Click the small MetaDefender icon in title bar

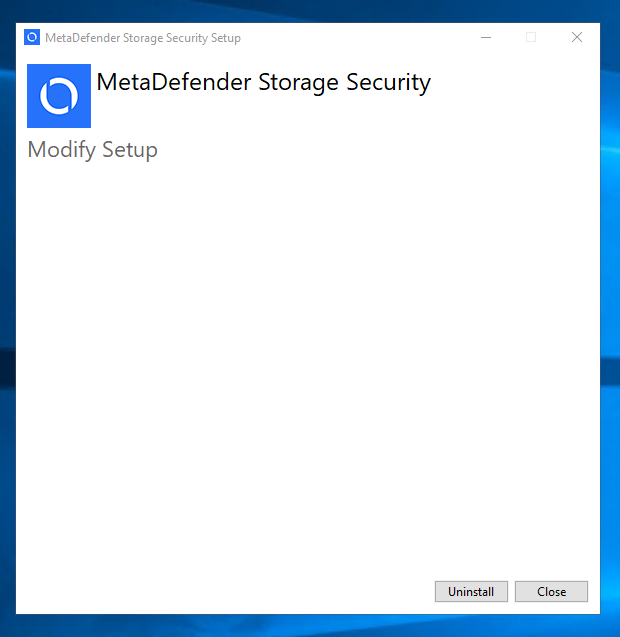tap(32, 37)
